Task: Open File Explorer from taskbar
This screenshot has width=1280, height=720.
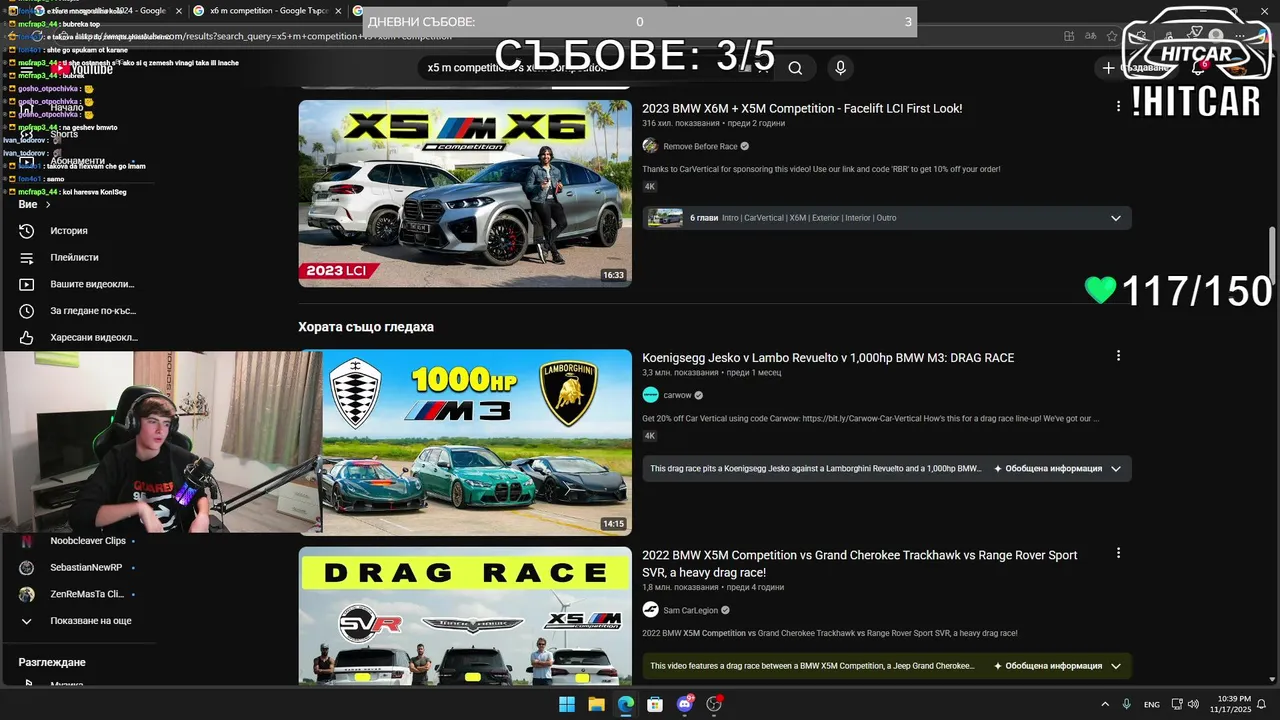Action: click(x=596, y=704)
